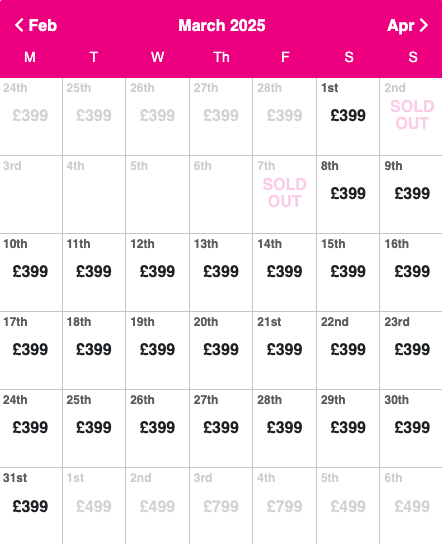The image size is (442, 544).
Task: Choose the 22nd date cell
Action: [348, 351]
